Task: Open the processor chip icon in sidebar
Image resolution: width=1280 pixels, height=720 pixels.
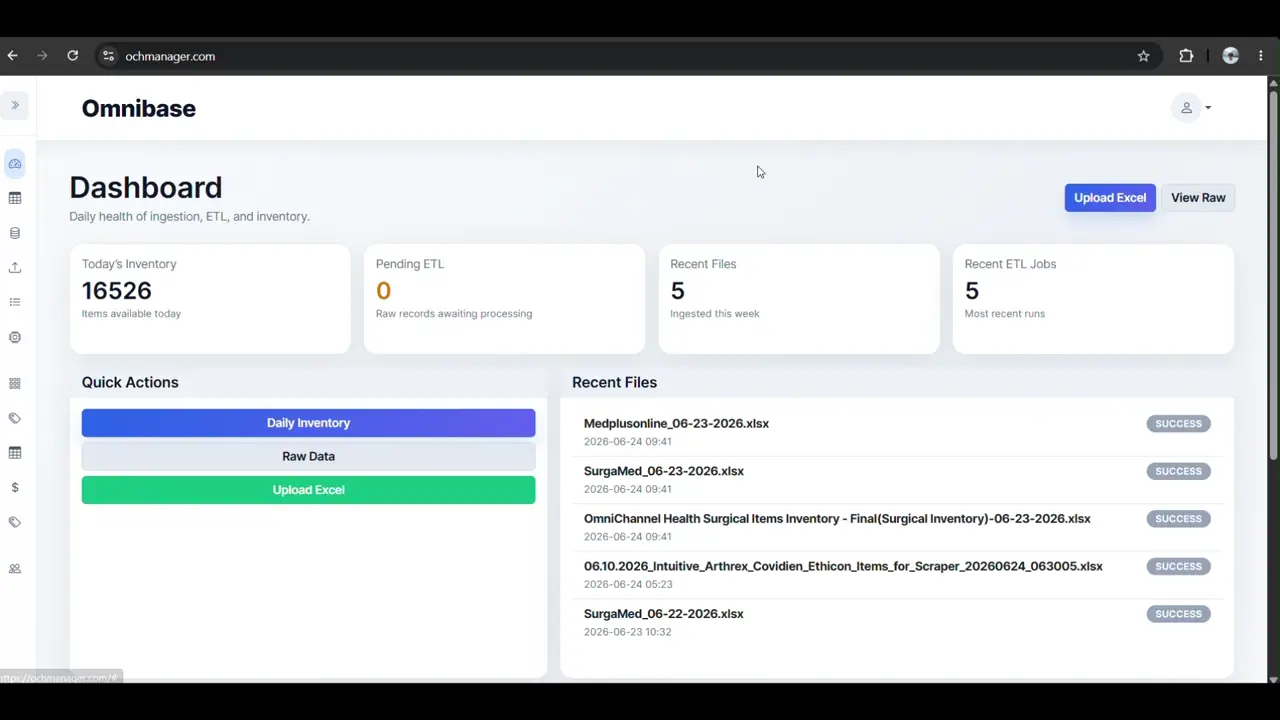Action: pyautogui.click(x=15, y=338)
